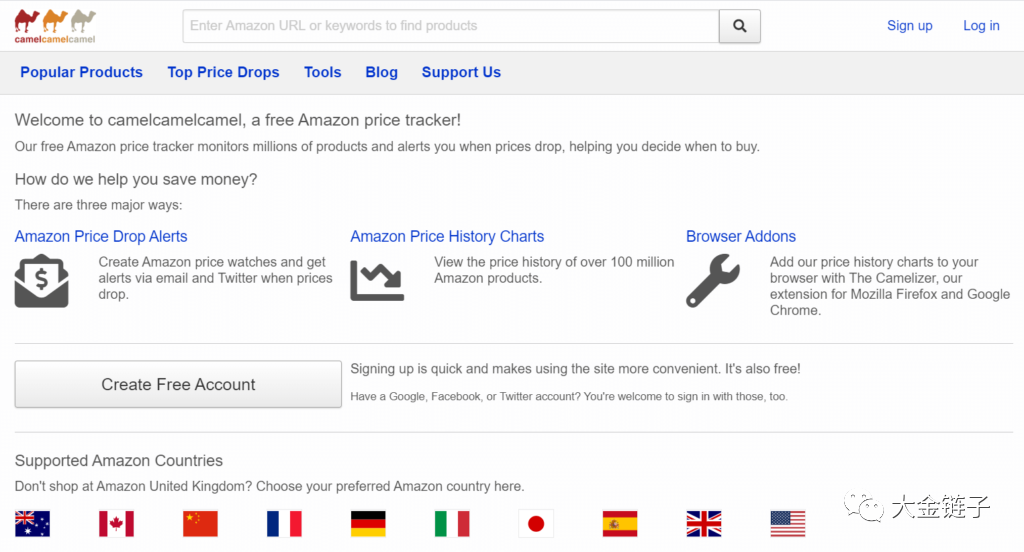
Task: Choose the Germany flag
Action: coord(368,523)
